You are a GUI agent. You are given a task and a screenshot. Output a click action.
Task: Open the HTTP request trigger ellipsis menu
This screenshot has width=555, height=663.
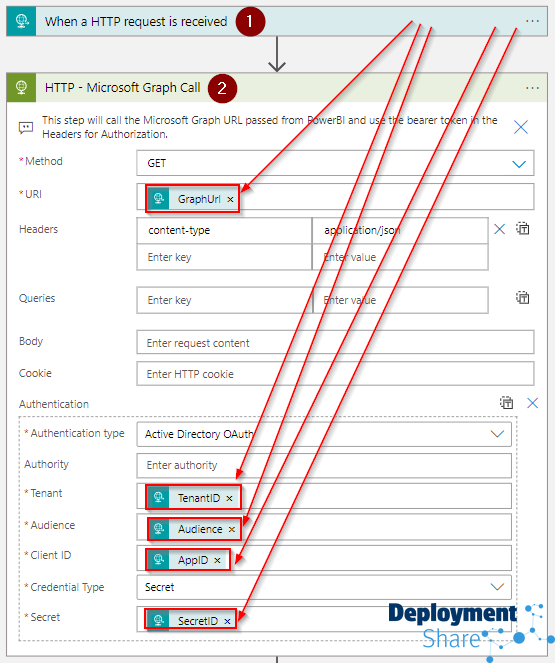(x=532, y=21)
